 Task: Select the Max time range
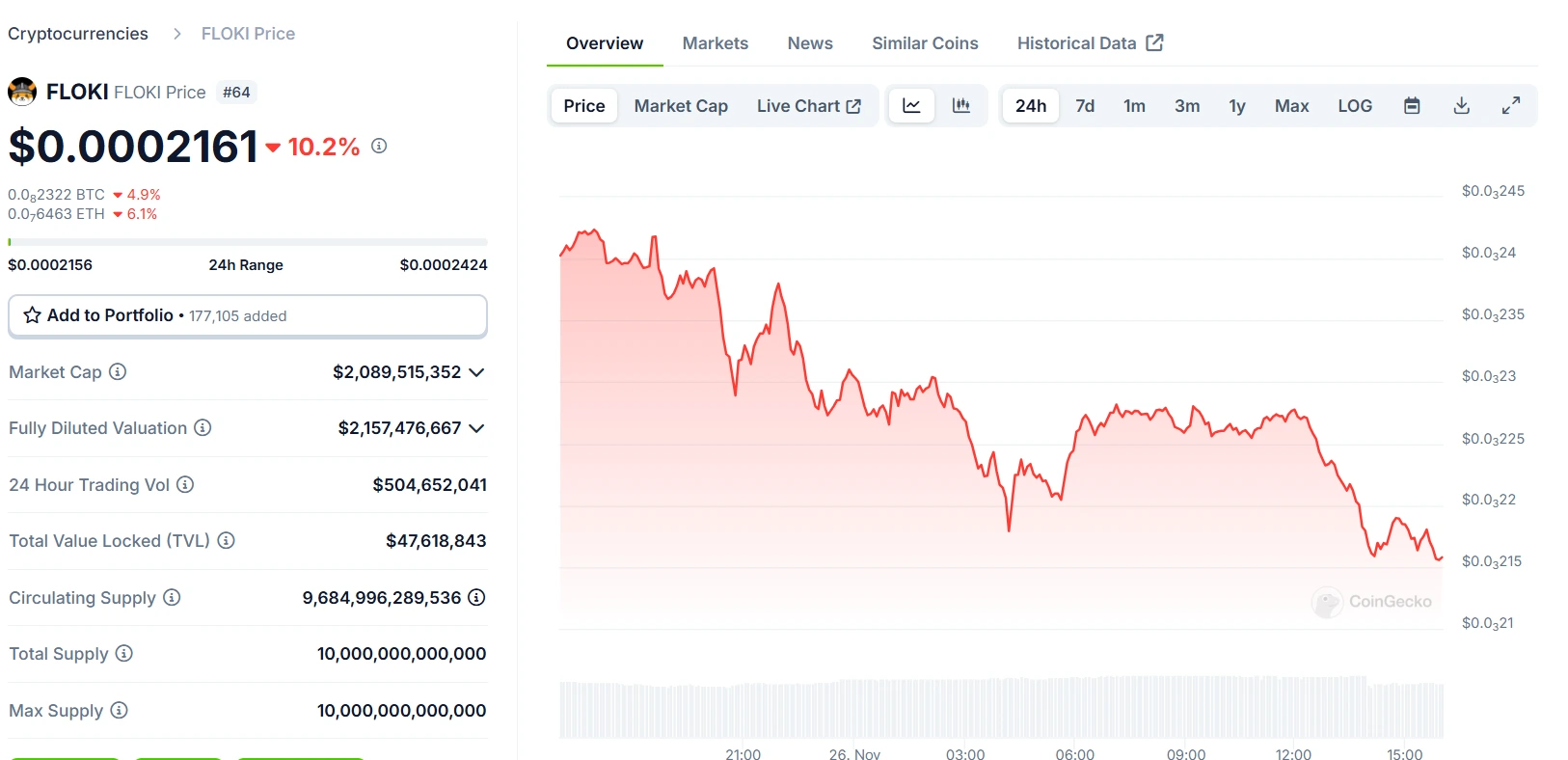pyautogui.click(x=1291, y=105)
